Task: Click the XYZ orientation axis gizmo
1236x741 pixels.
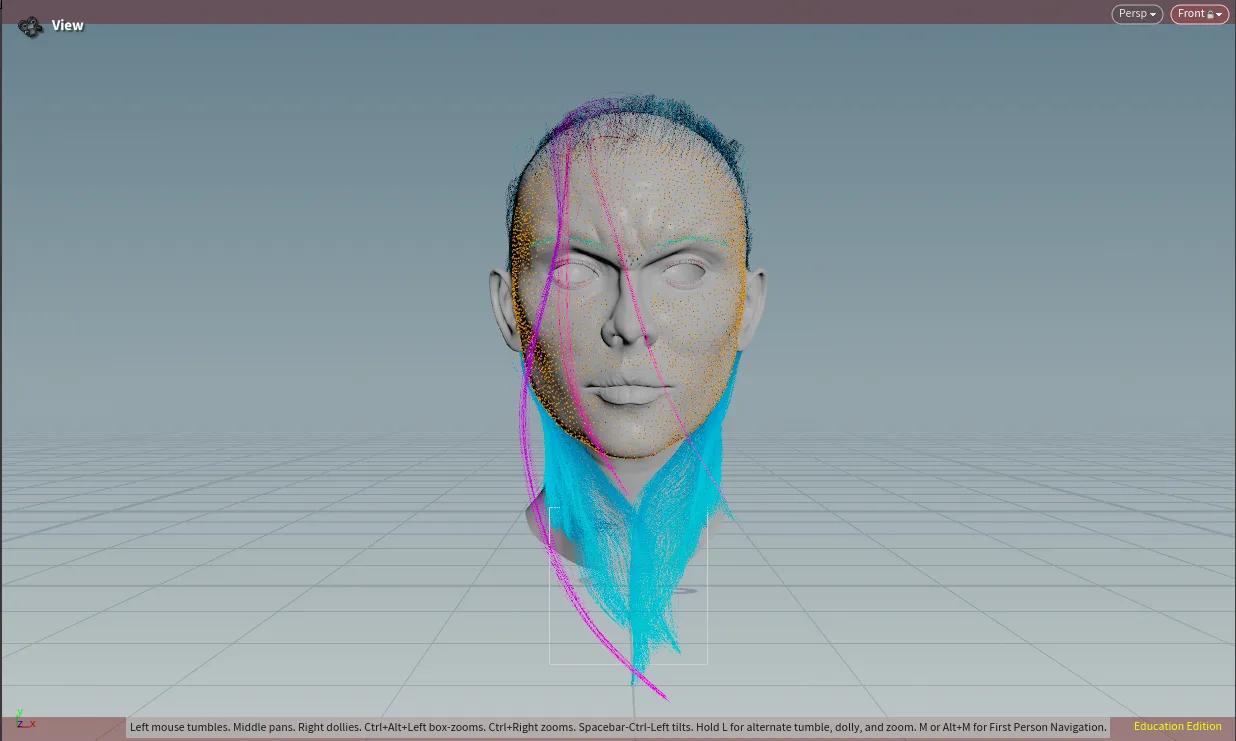Action: pos(24,719)
